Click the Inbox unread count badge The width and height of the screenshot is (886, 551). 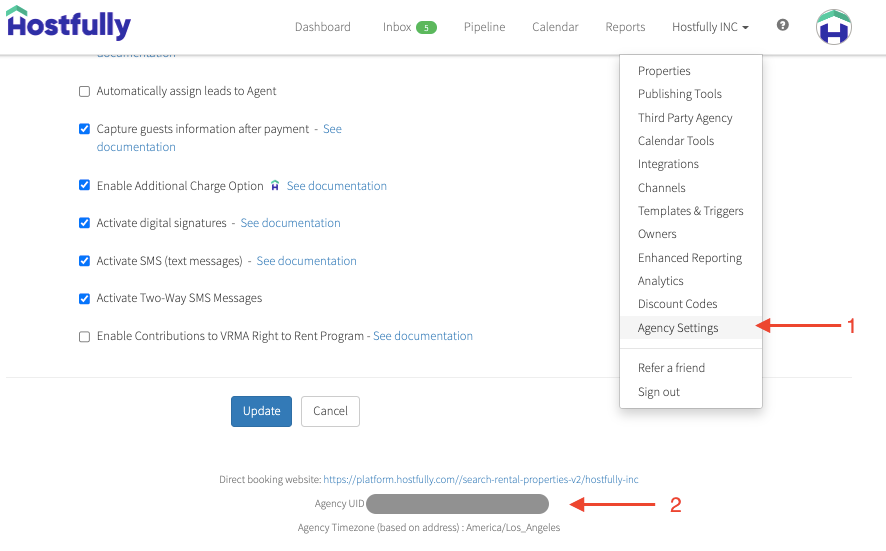coord(426,27)
